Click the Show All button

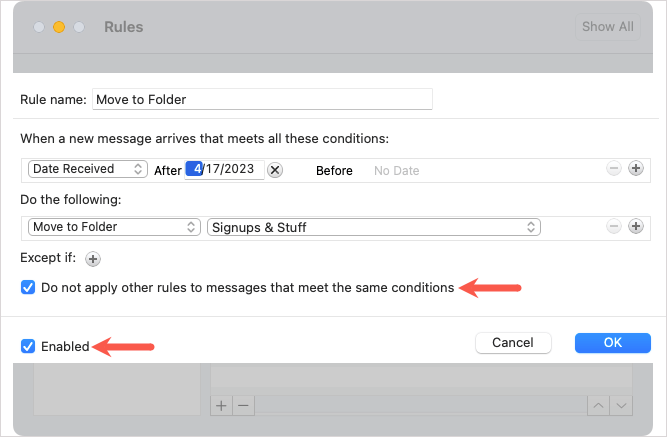pos(607,27)
